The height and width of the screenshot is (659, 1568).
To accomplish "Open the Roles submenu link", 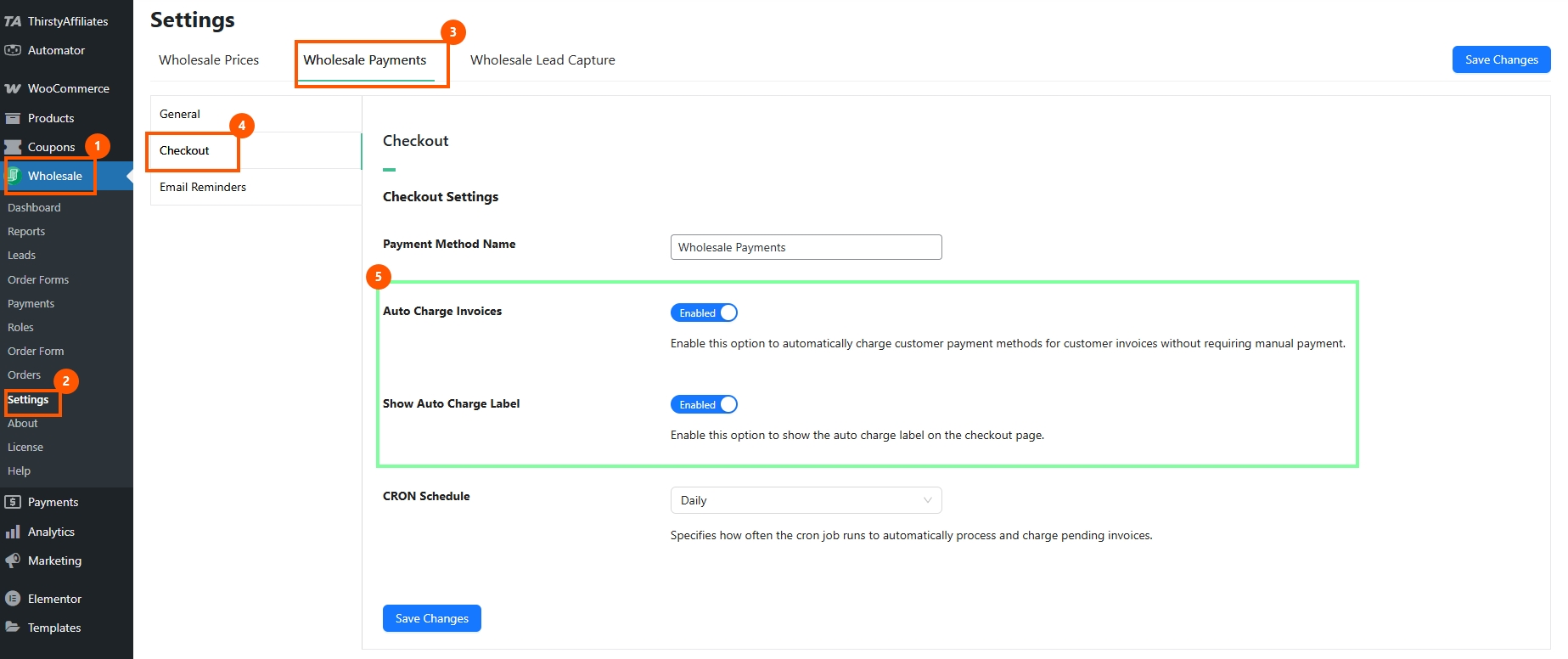I will [20, 327].
